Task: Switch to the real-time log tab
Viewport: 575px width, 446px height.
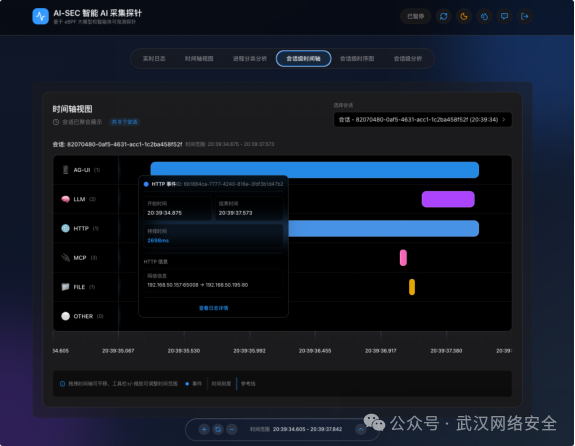Action: (x=154, y=59)
